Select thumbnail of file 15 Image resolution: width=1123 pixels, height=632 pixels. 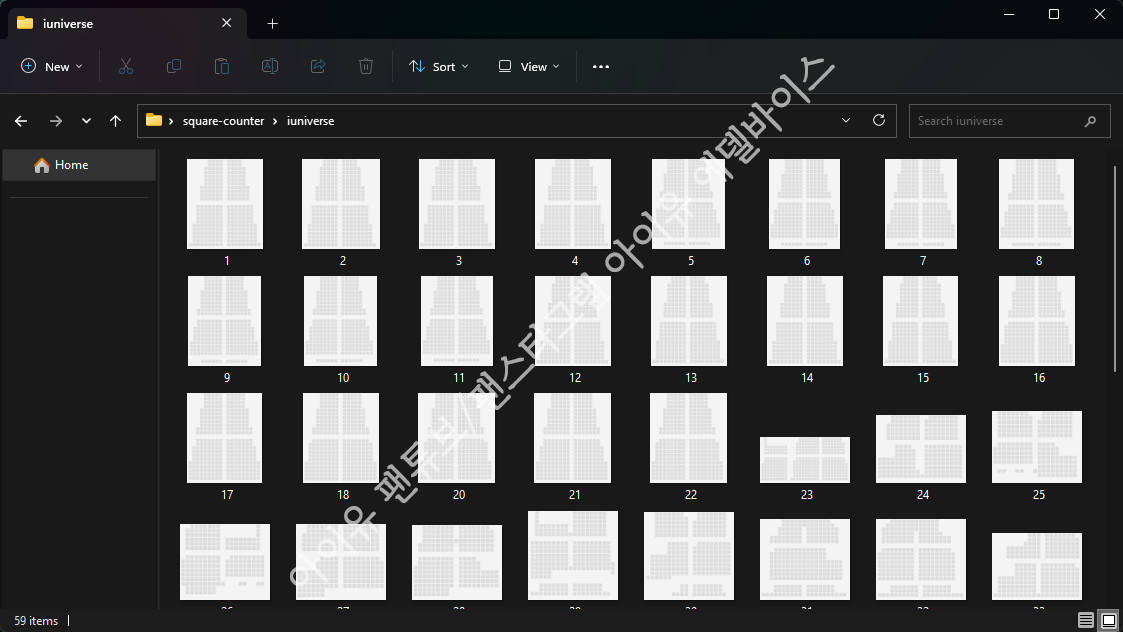click(920, 321)
